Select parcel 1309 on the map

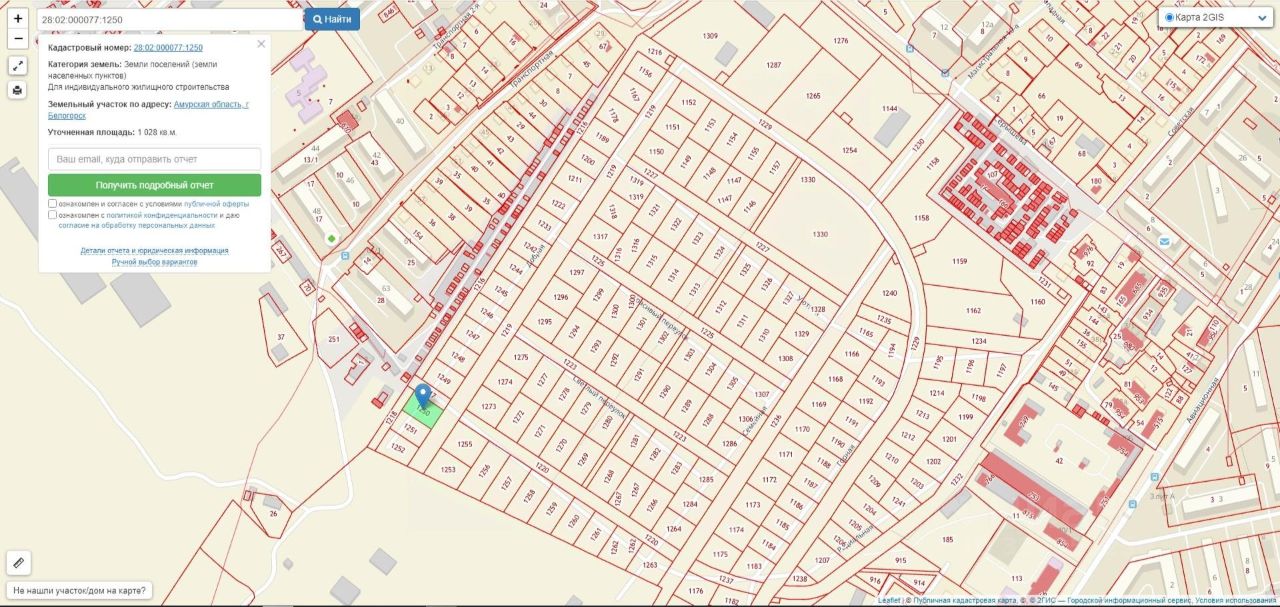coord(710,36)
